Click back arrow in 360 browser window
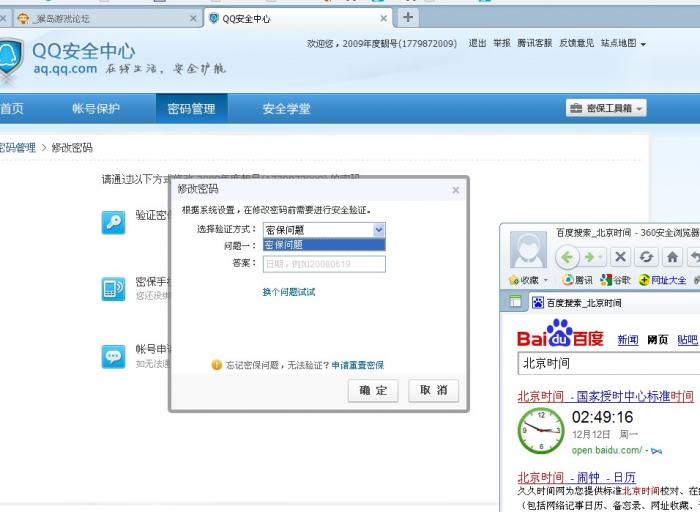Image resolution: width=700 pixels, height=512 pixels. (x=567, y=257)
